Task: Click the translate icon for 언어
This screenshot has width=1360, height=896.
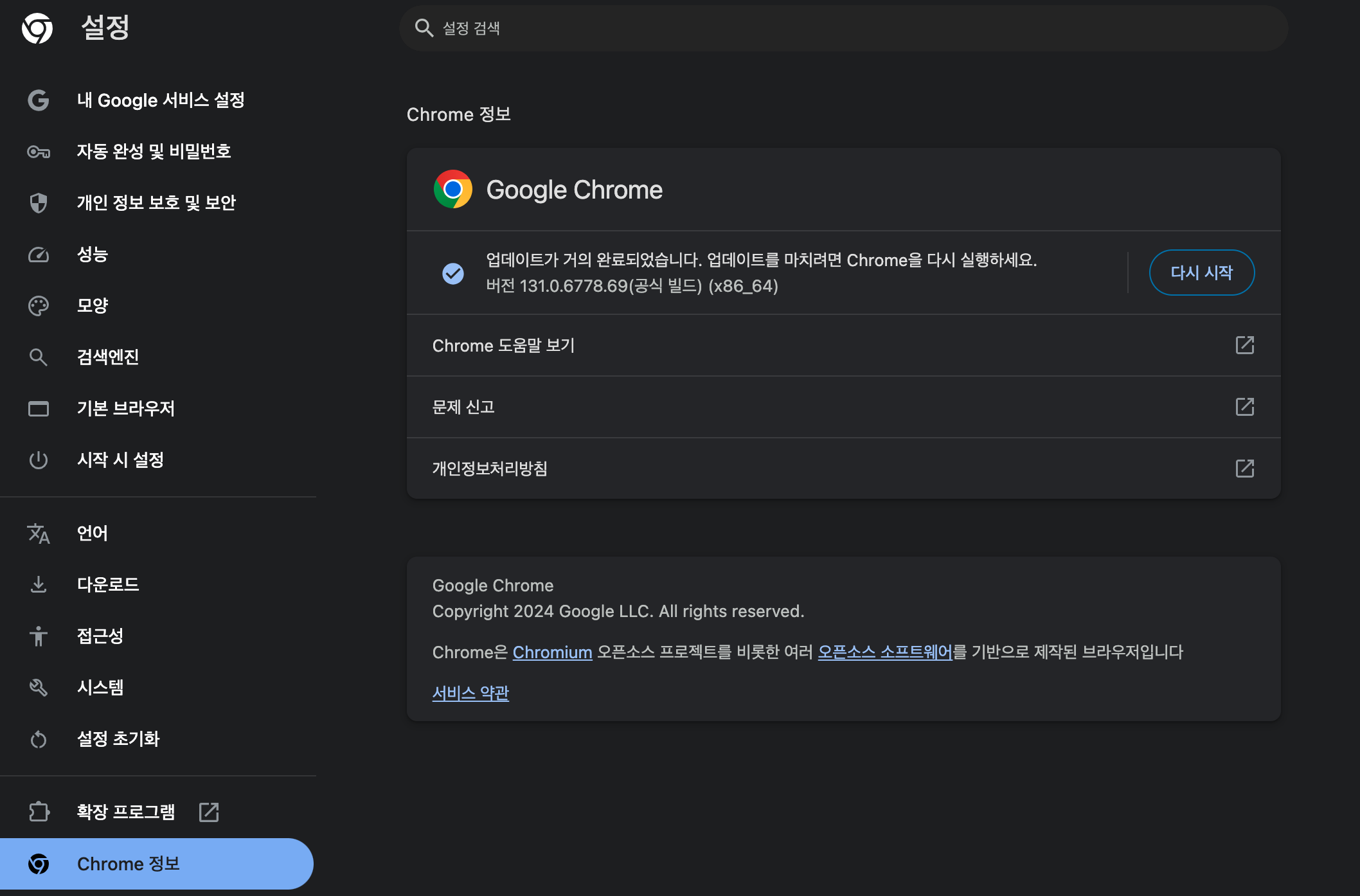Action: click(39, 533)
